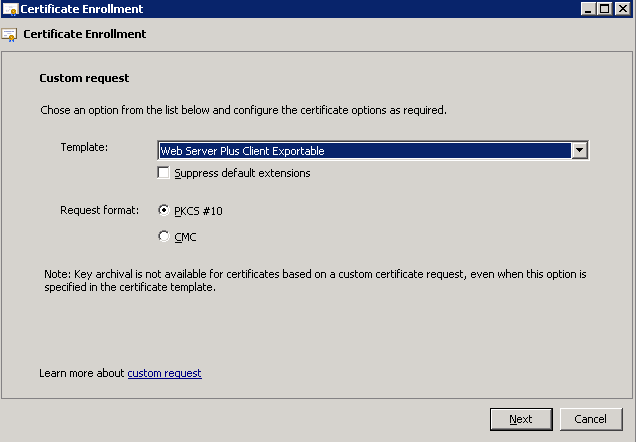Image resolution: width=636 pixels, height=442 pixels.
Task: Click the Suppress default extensions label text
Action: [x=242, y=173]
